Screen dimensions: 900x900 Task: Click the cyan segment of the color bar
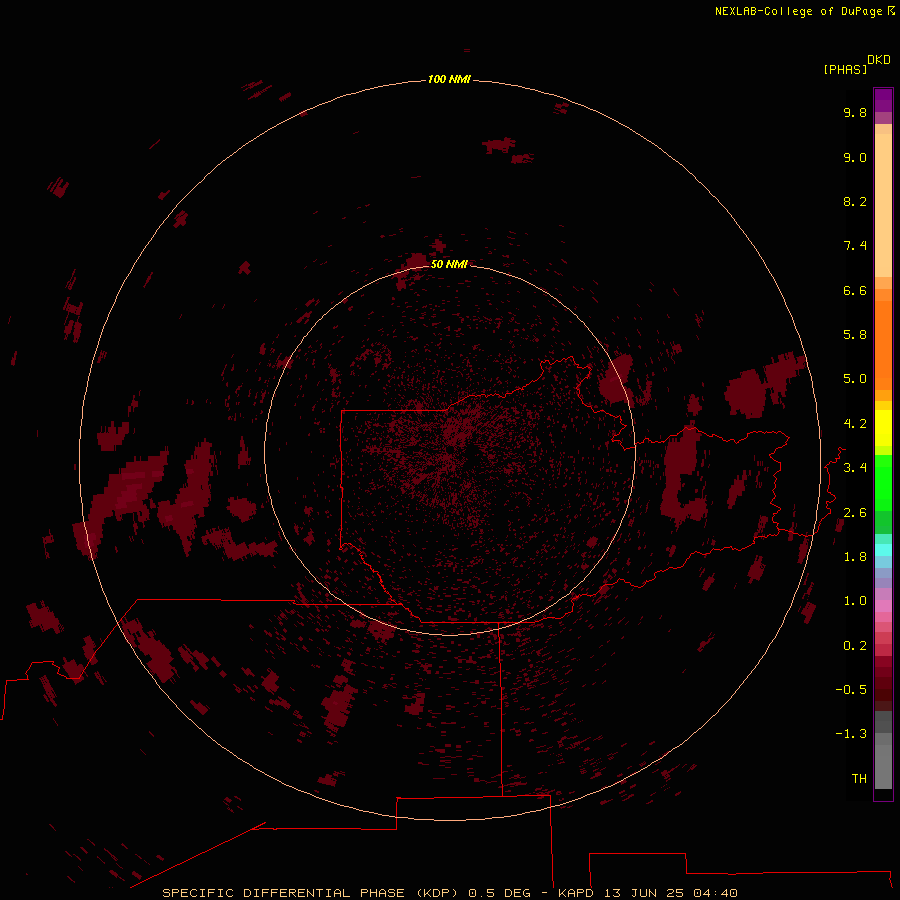tap(883, 550)
